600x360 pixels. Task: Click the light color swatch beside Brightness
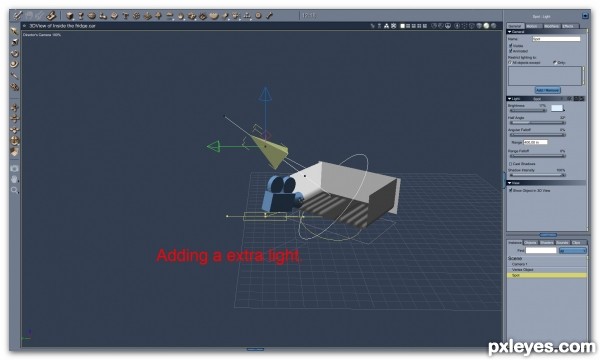click(x=557, y=108)
